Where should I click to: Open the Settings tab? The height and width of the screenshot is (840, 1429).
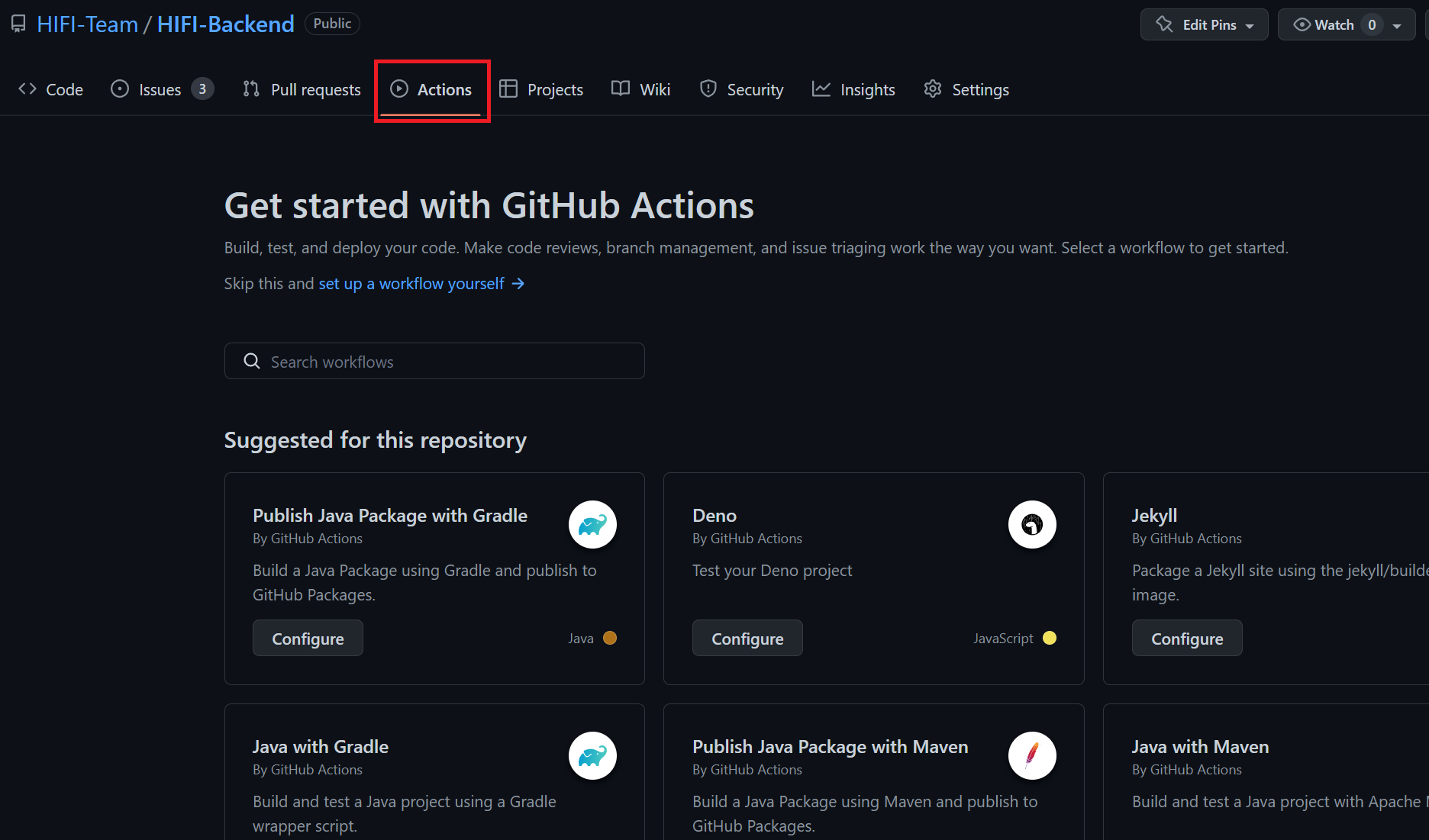pos(966,89)
